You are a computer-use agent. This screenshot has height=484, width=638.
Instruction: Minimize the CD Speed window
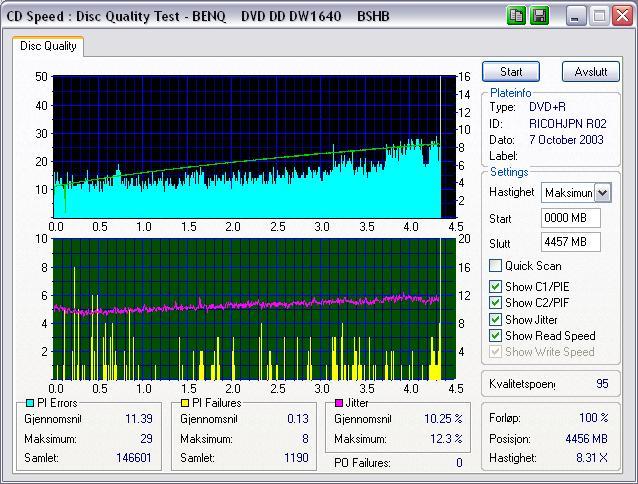[577, 16]
